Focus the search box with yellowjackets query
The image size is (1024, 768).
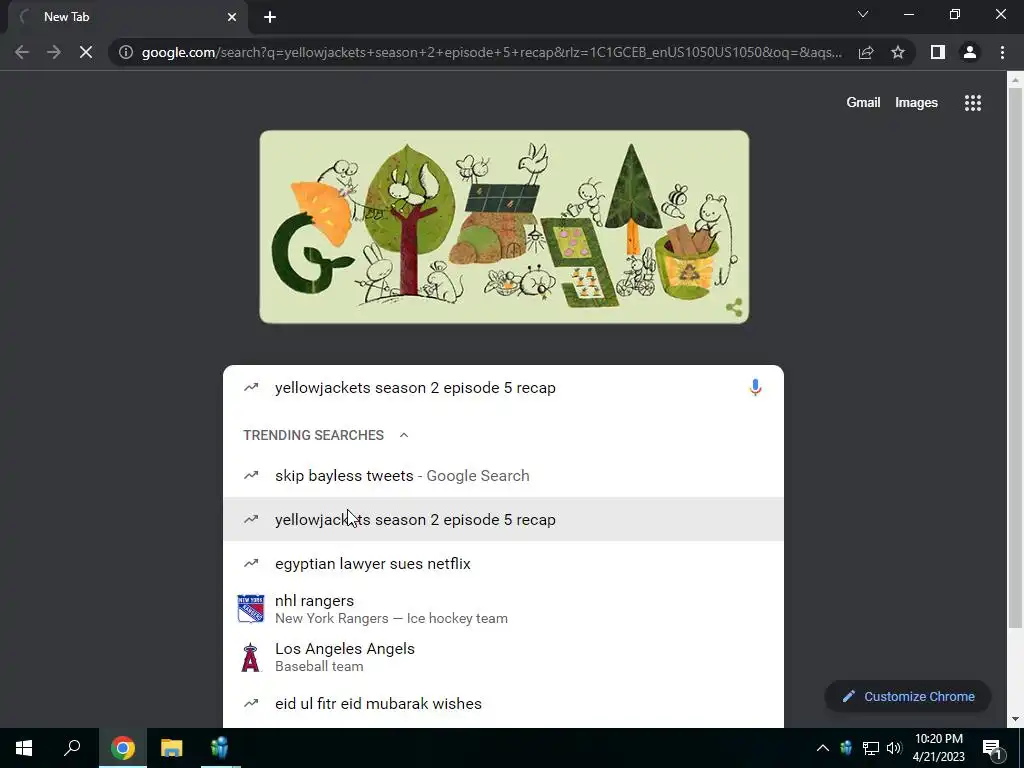point(504,387)
